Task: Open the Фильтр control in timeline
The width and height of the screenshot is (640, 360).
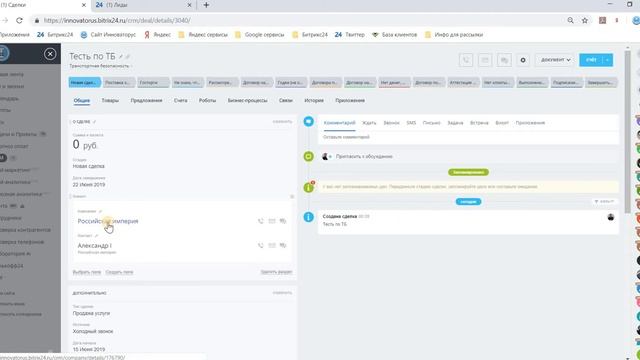Action: (604, 202)
